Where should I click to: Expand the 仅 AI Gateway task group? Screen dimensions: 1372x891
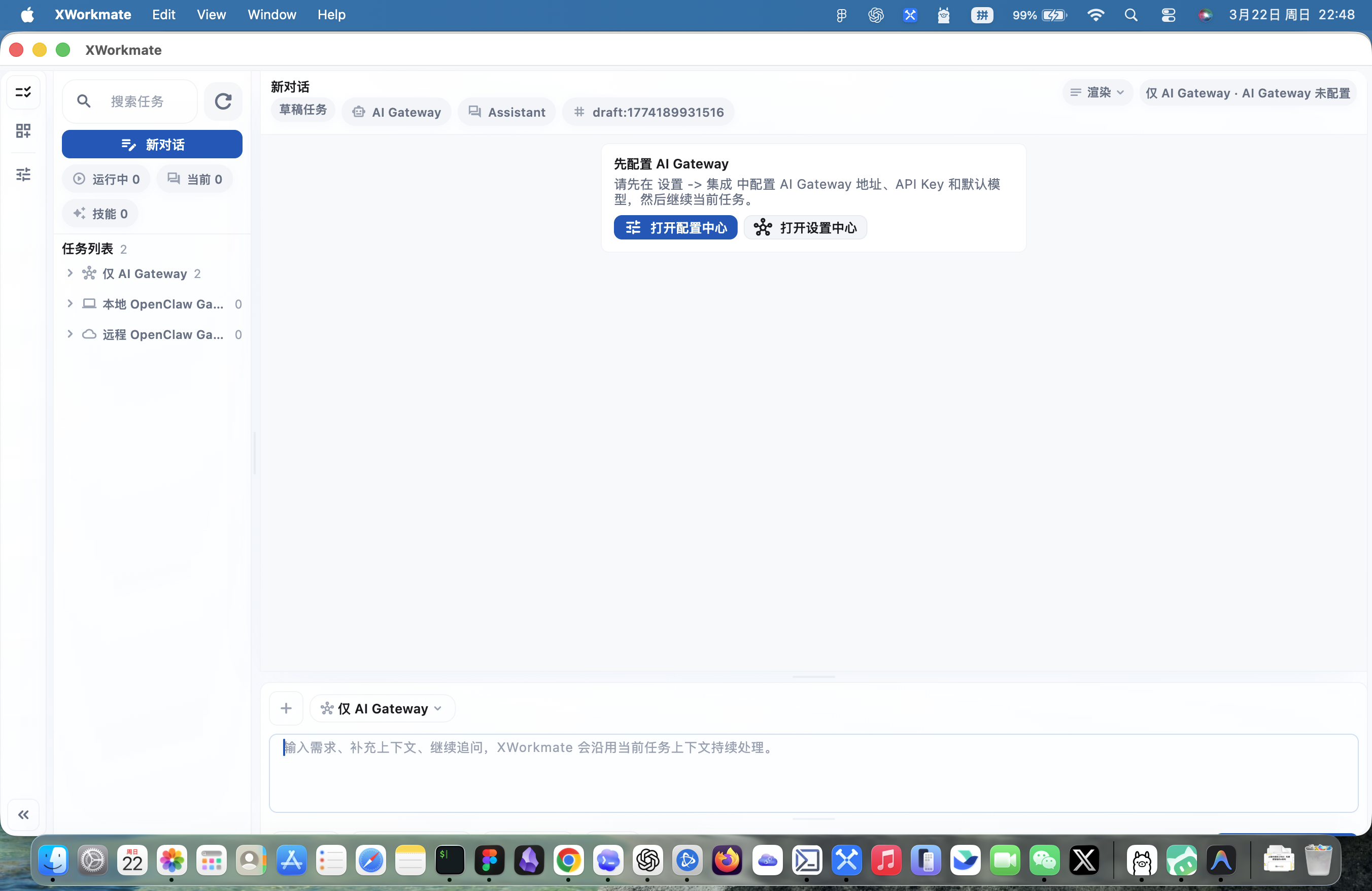pyautogui.click(x=70, y=273)
